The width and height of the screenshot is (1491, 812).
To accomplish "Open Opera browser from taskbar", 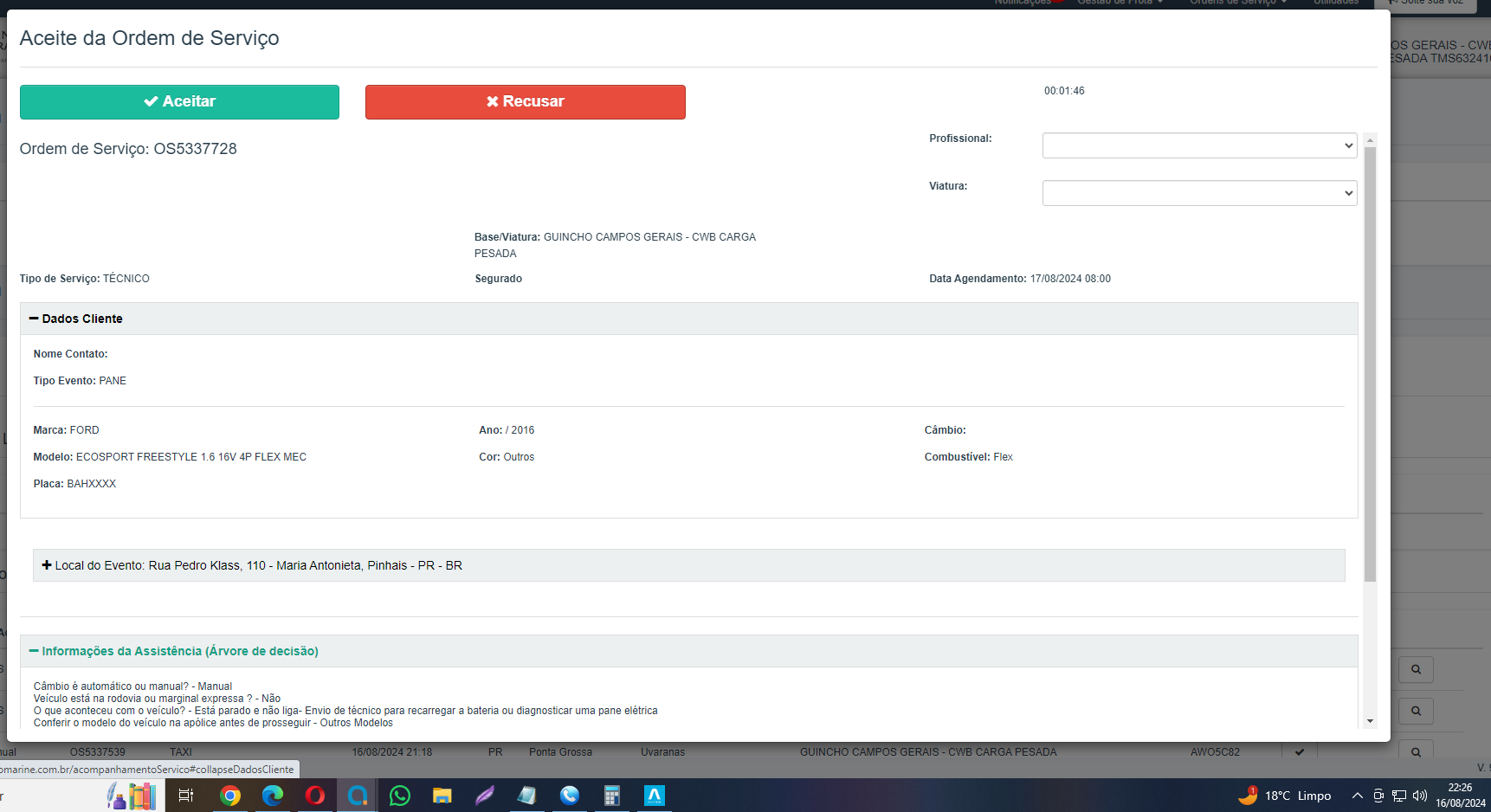I will [x=315, y=796].
